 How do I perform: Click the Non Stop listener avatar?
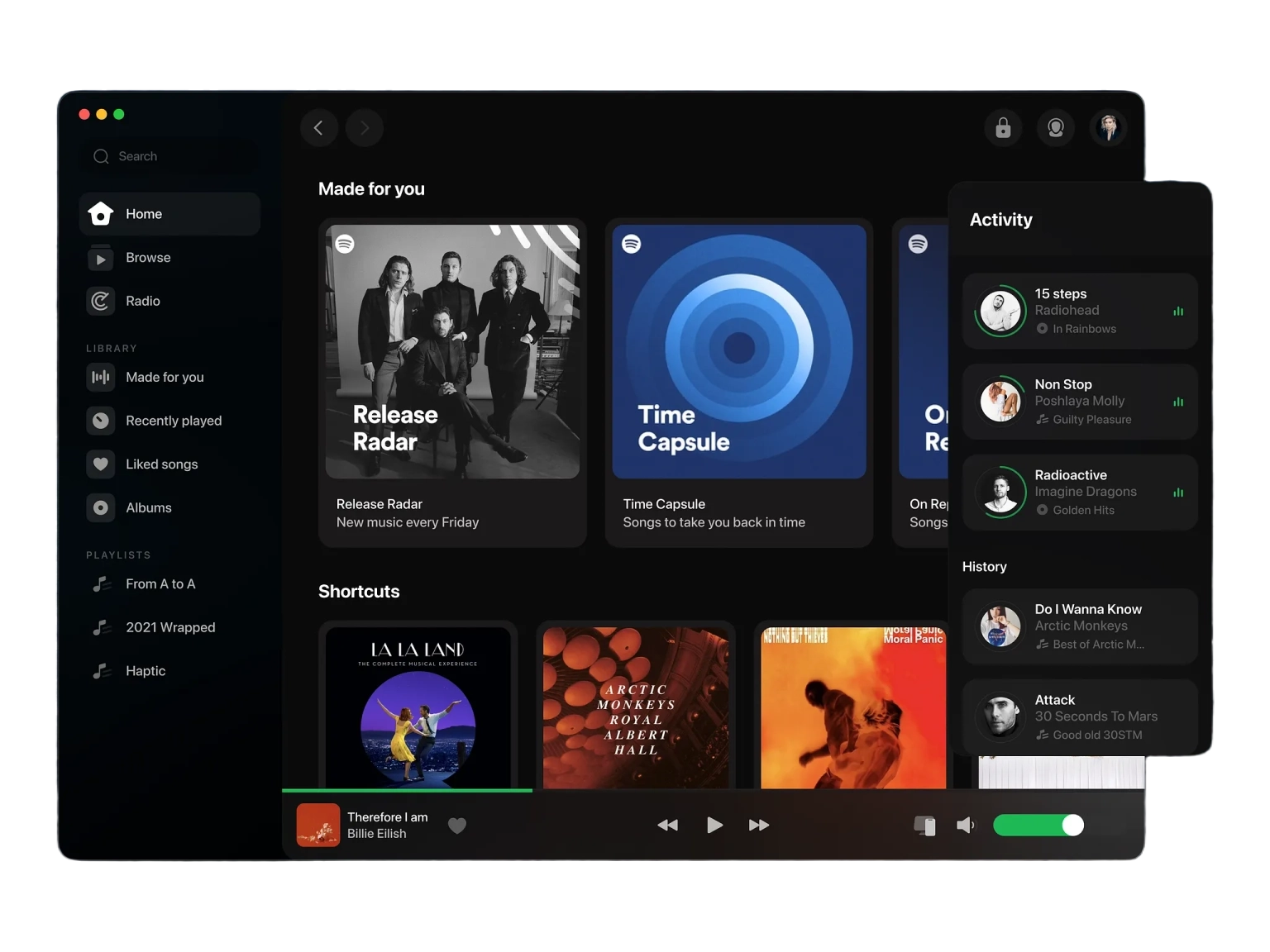point(1000,402)
